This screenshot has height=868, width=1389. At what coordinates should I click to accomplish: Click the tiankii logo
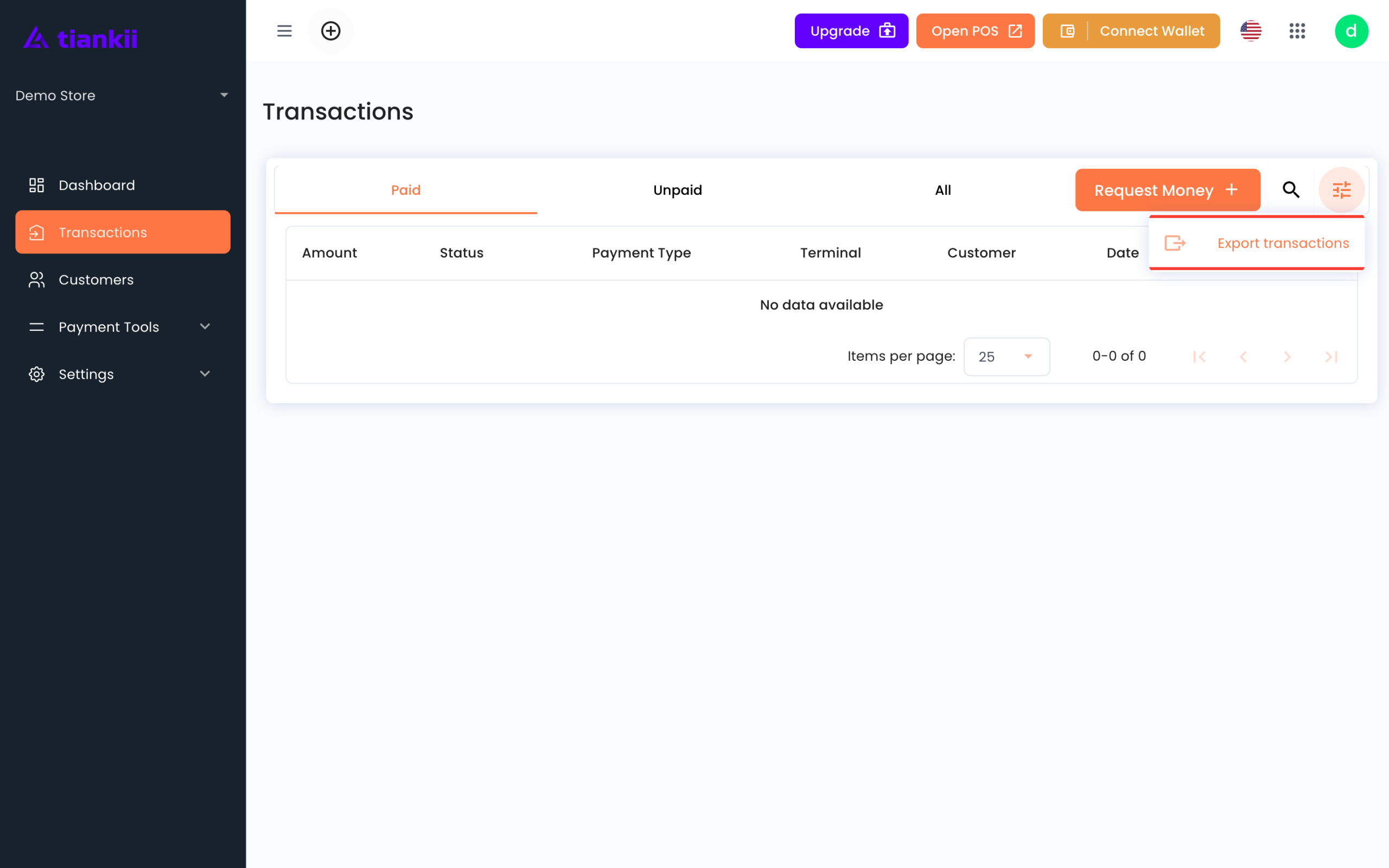click(x=80, y=38)
